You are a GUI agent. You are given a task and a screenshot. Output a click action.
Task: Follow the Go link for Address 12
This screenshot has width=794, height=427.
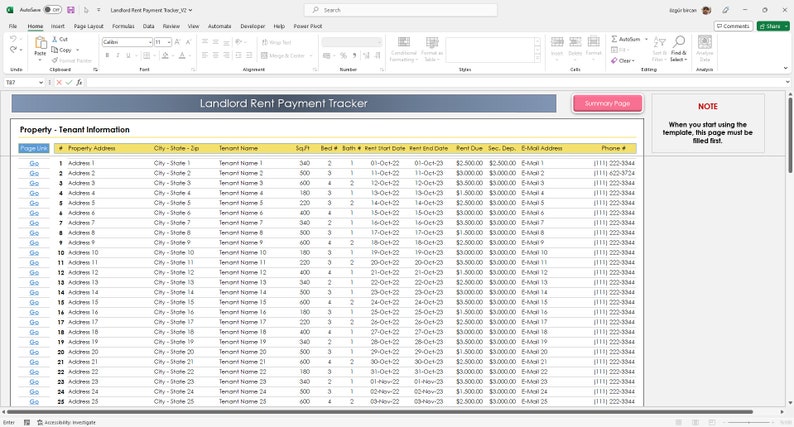[34, 273]
